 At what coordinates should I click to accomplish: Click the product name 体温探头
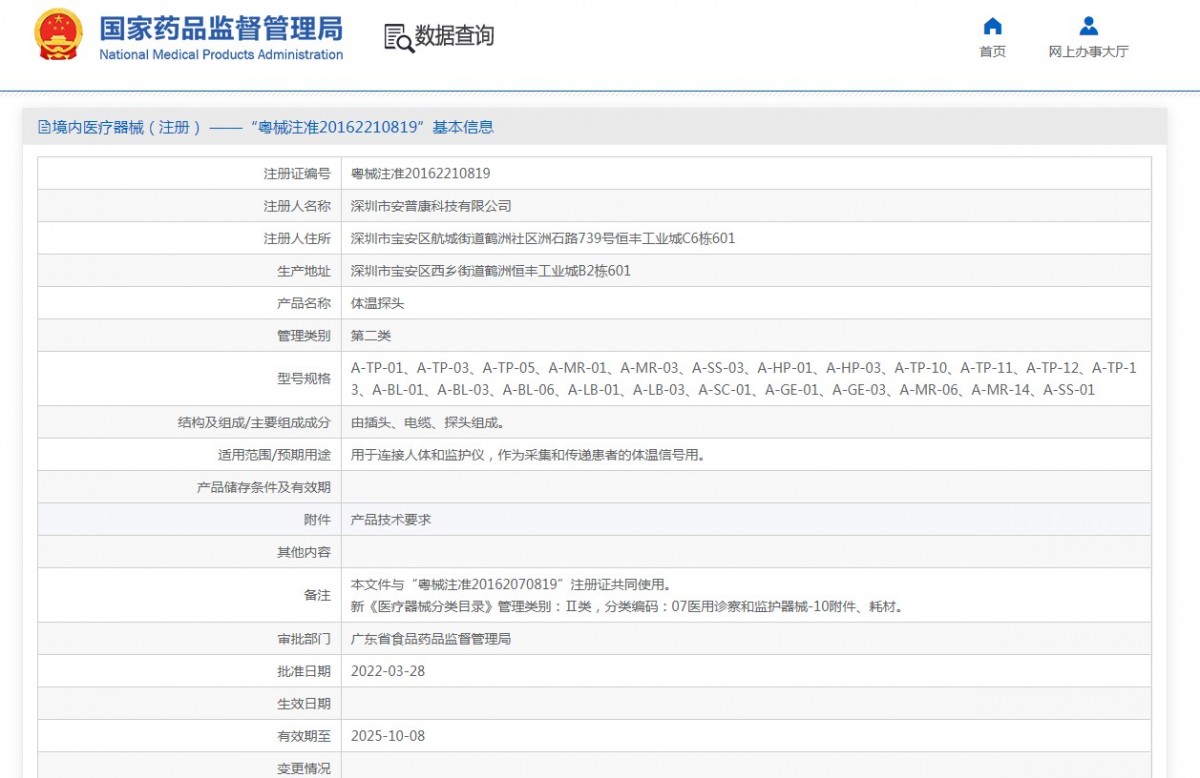[x=377, y=303]
